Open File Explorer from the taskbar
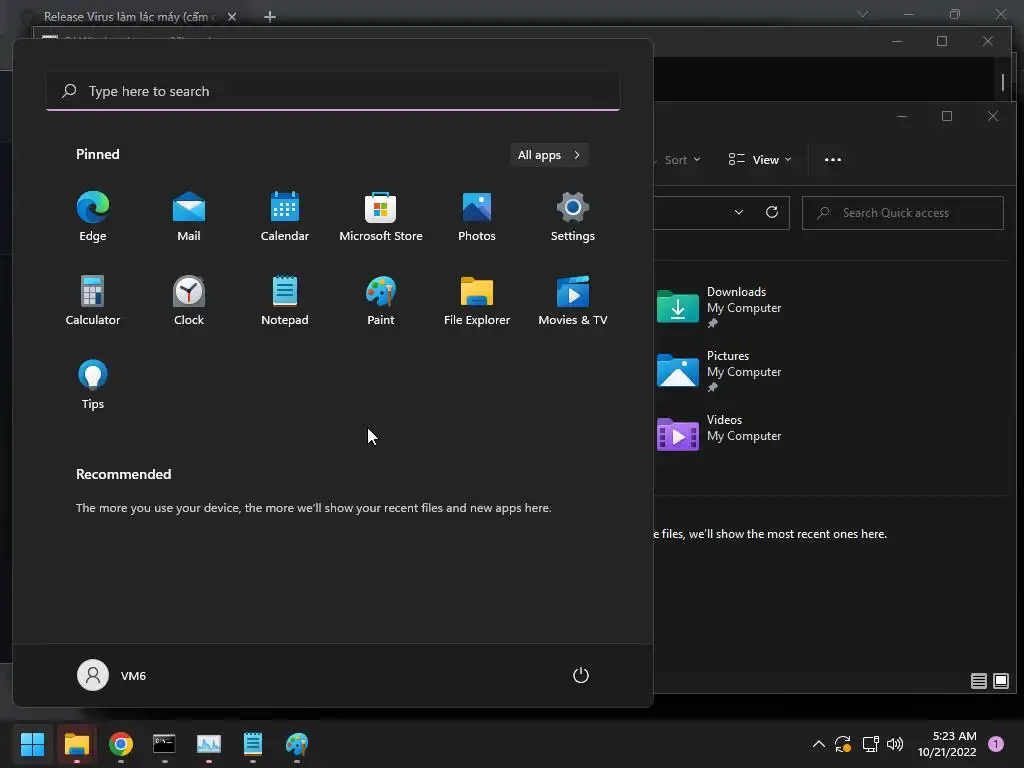 76,744
